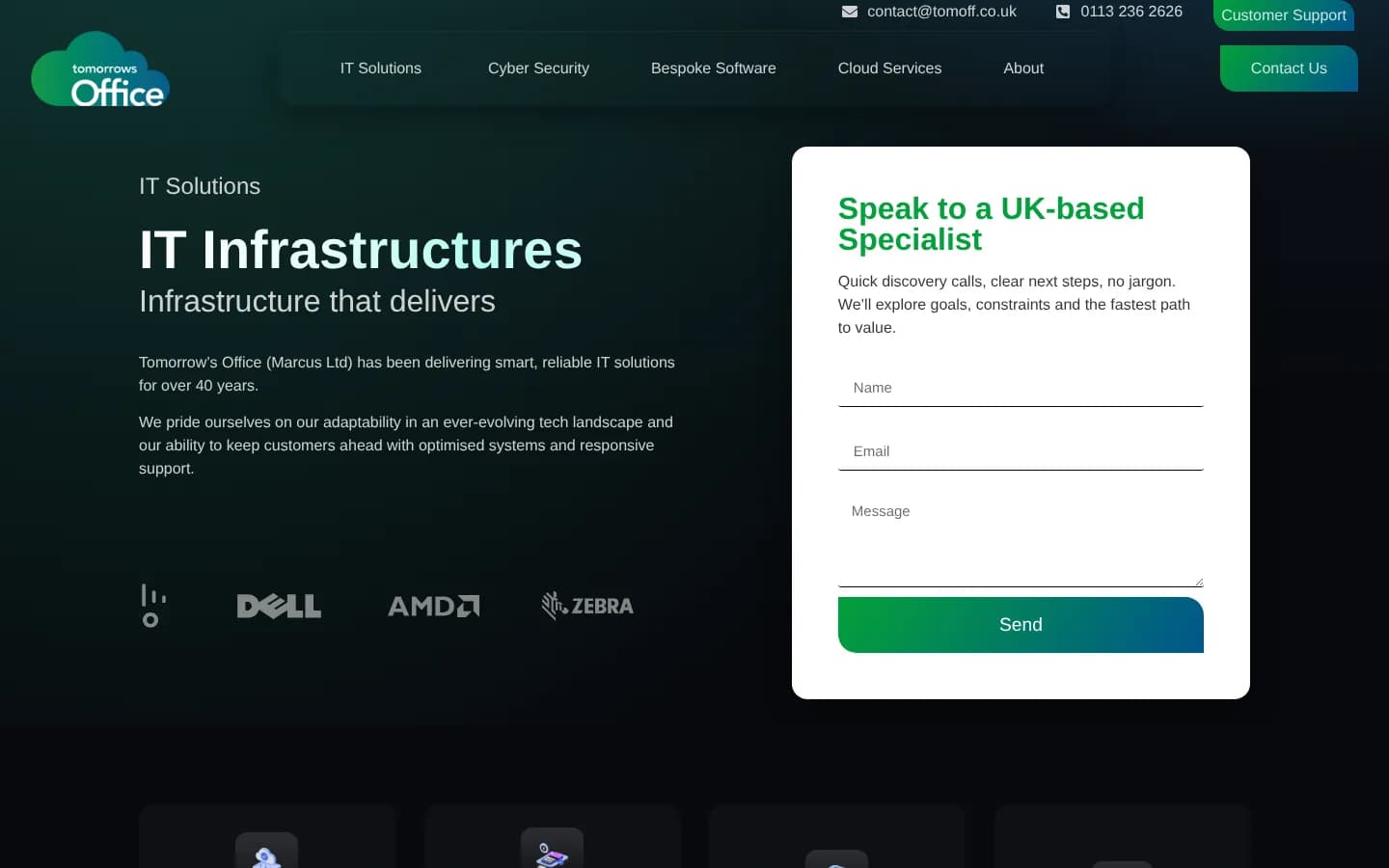Click the Dell partner logo
Screen dimensions: 1389x868
pos(279,606)
